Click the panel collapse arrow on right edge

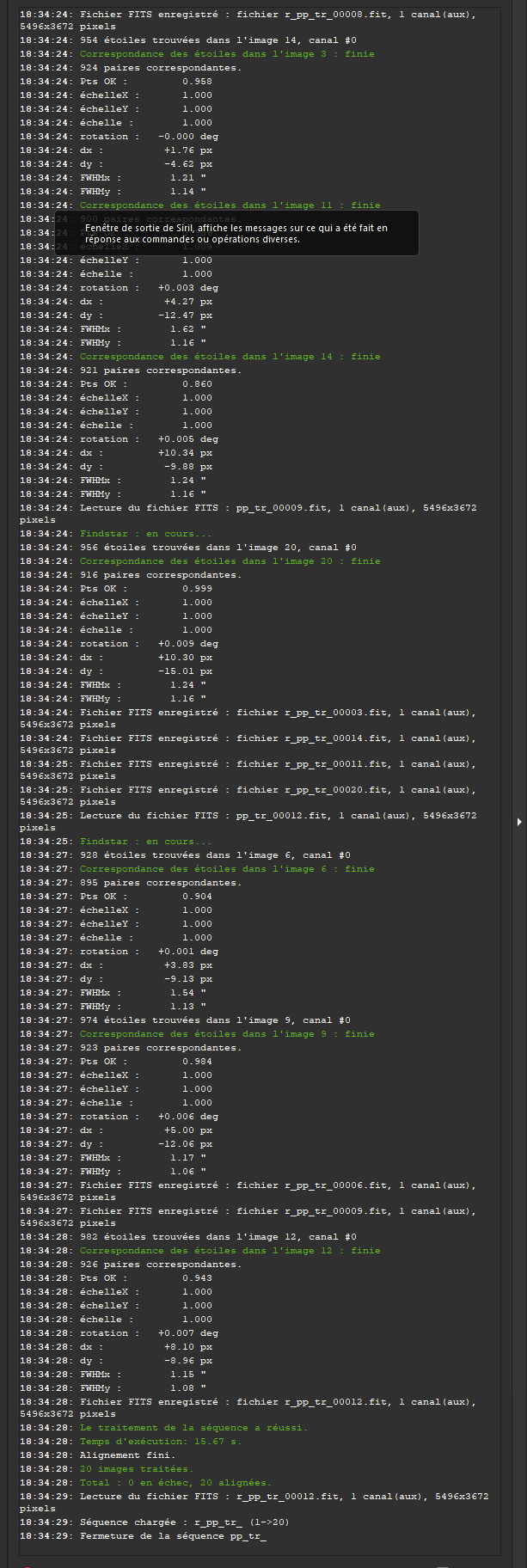[x=518, y=822]
